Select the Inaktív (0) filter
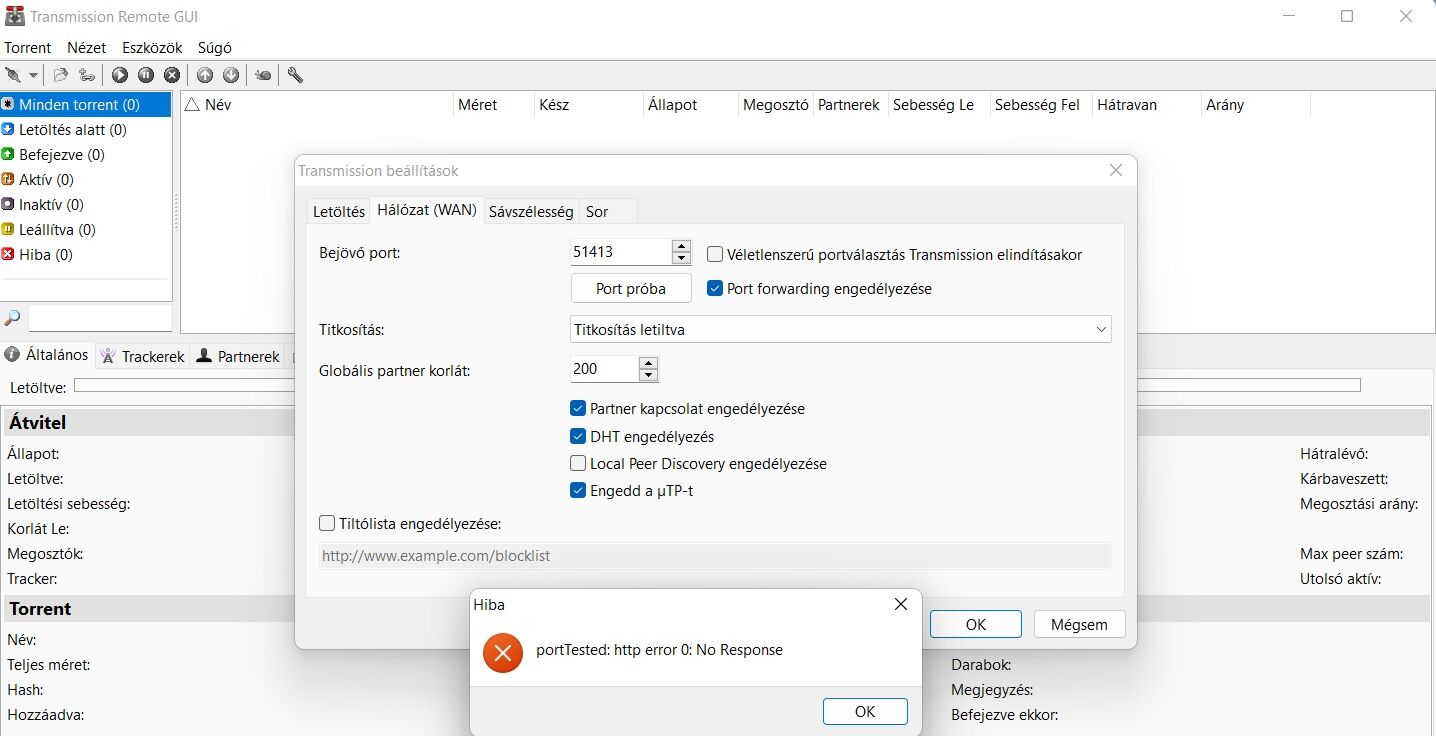The width and height of the screenshot is (1436, 736). coord(86,204)
